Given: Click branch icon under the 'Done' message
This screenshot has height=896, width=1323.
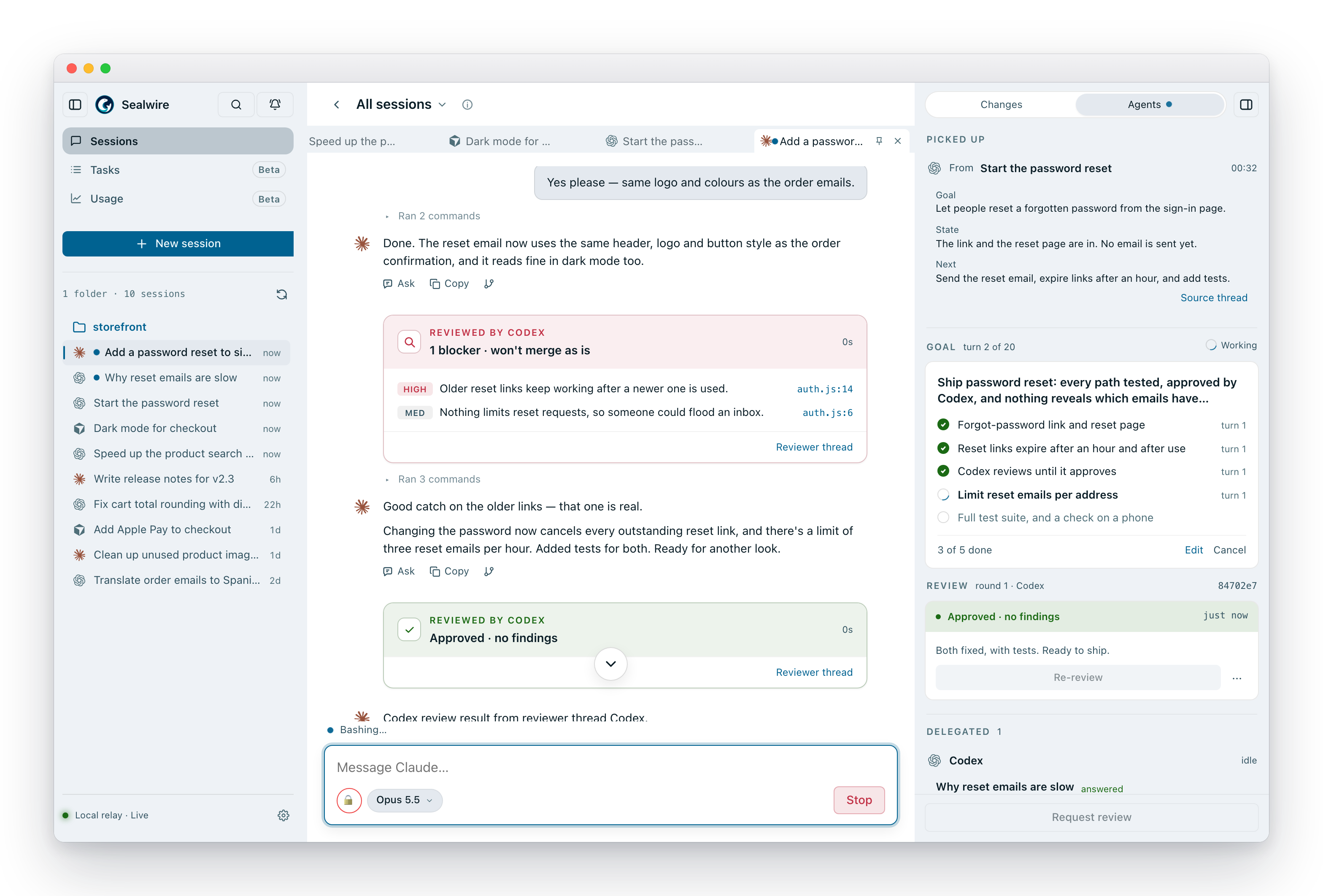Looking at the screenshot, I should [x=489, y=283].
